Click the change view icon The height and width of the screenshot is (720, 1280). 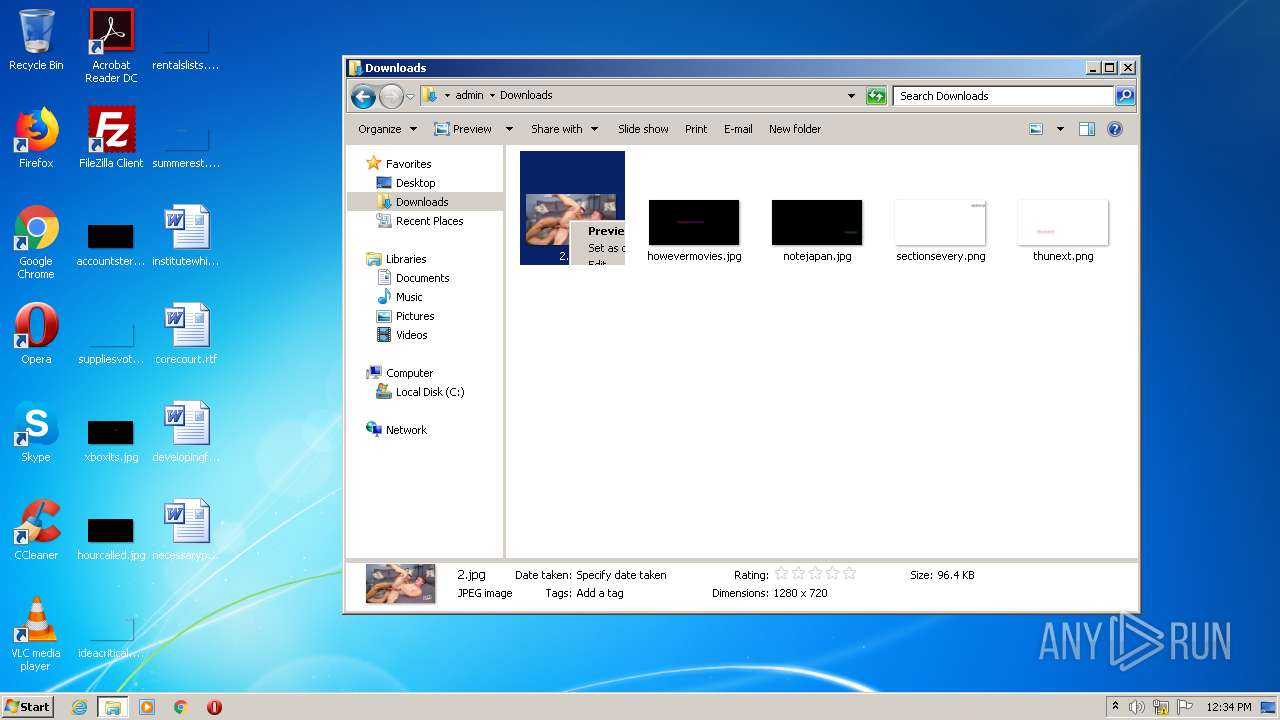pyautogui.click(x=1036, y=129)
